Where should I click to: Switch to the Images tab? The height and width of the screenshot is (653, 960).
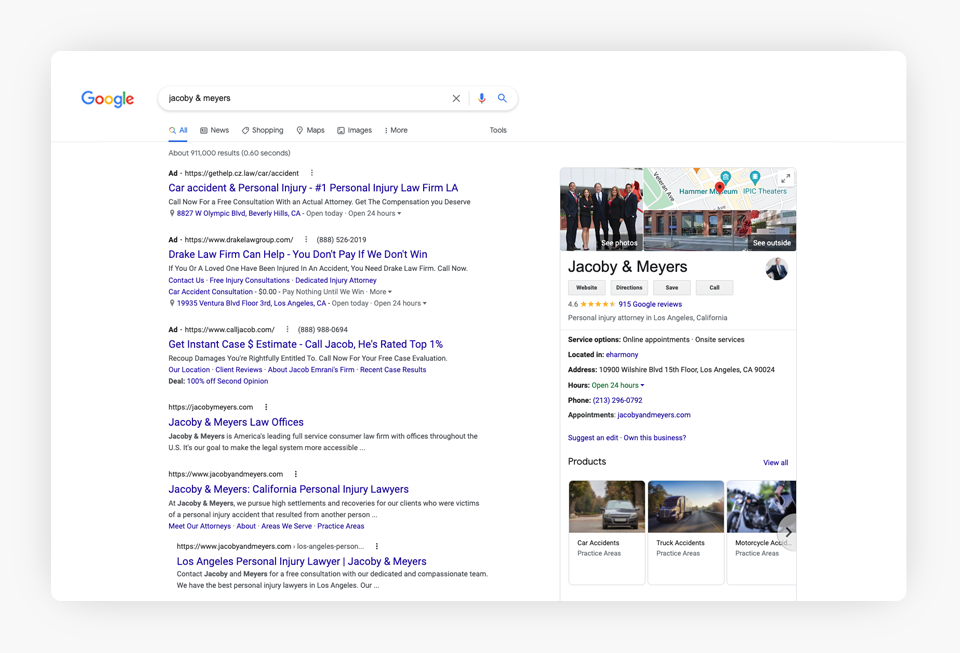(354, 130)
